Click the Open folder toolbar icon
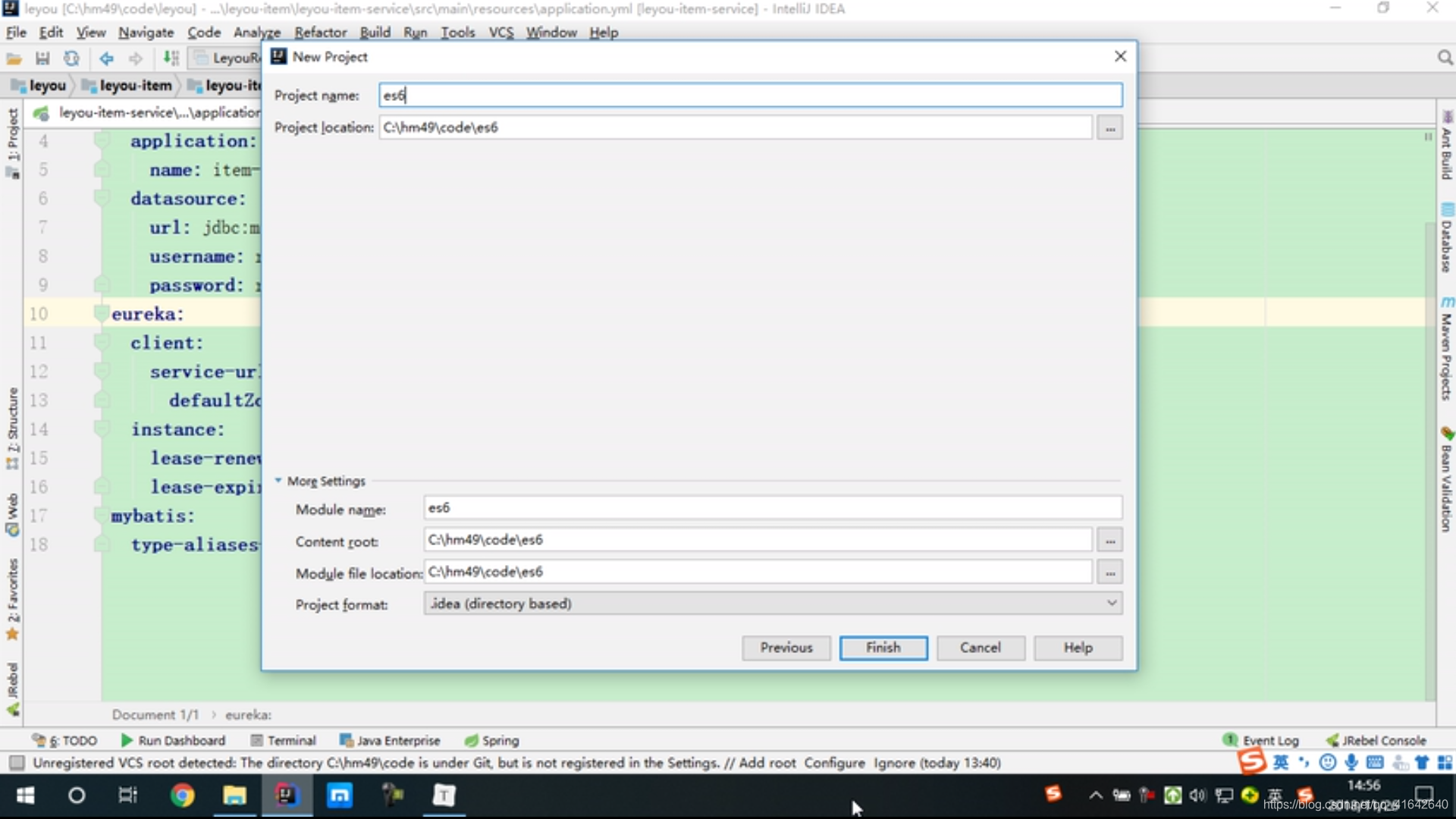Screen dimensions: 1456x819 [x=14, y=58]
